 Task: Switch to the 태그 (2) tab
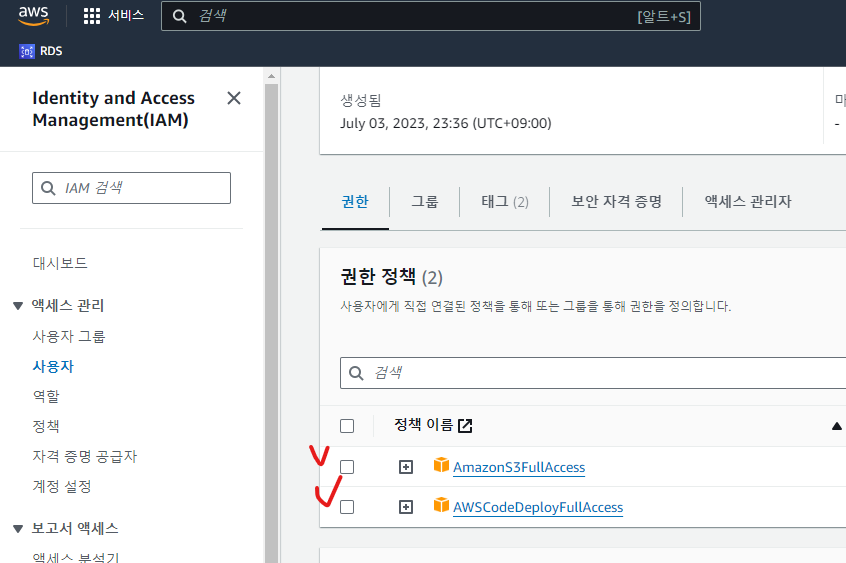point(504,202)
